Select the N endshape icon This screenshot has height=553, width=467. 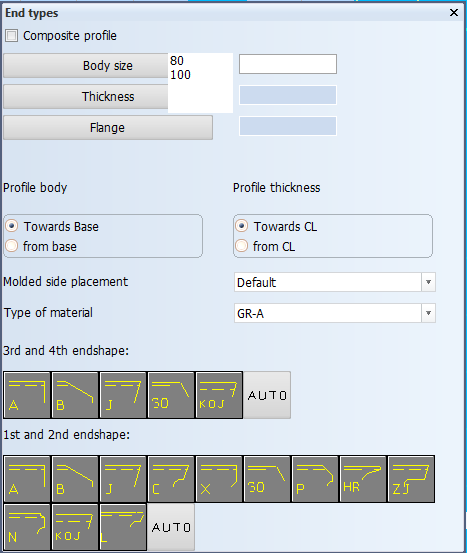pos(27,527)
